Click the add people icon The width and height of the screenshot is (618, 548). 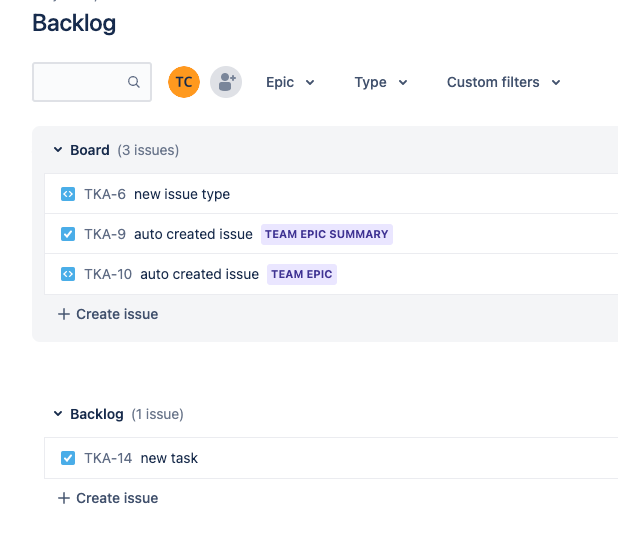point(226,82)
